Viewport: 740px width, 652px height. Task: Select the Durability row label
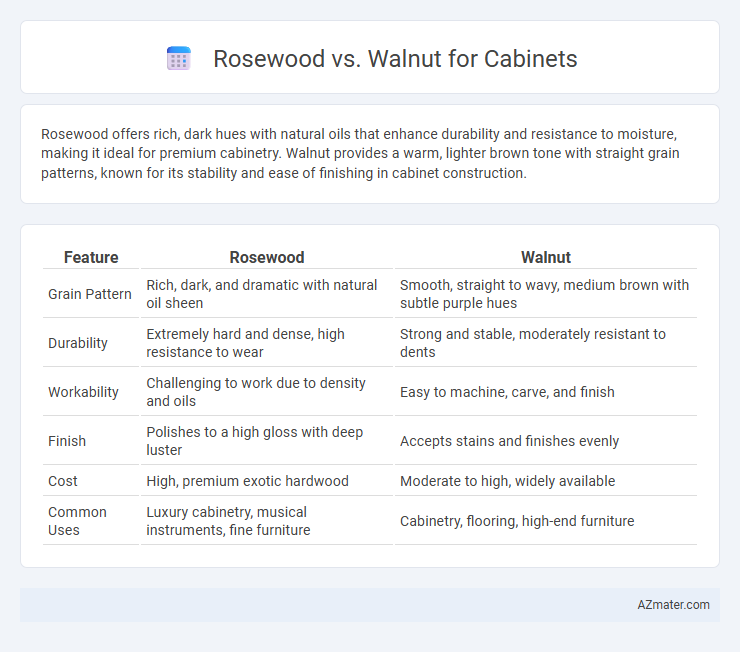coord(78,343)
